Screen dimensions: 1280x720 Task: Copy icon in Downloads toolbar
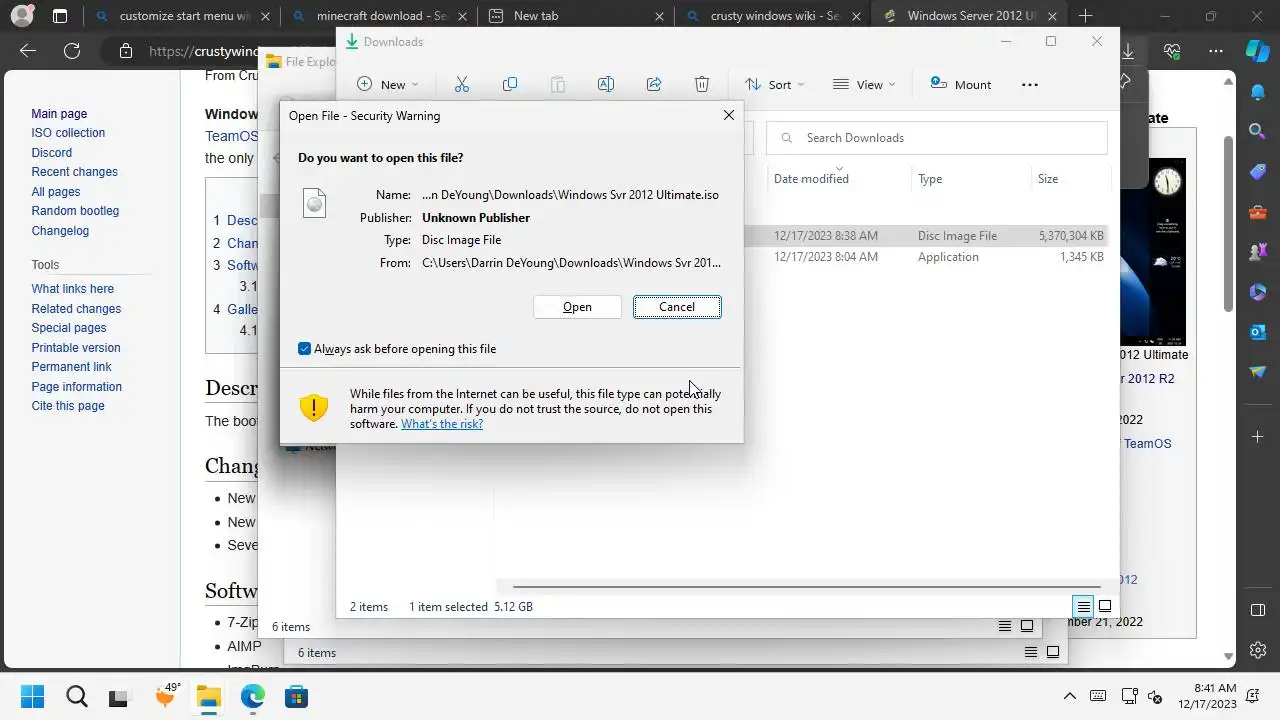click(x=510, y=85)
